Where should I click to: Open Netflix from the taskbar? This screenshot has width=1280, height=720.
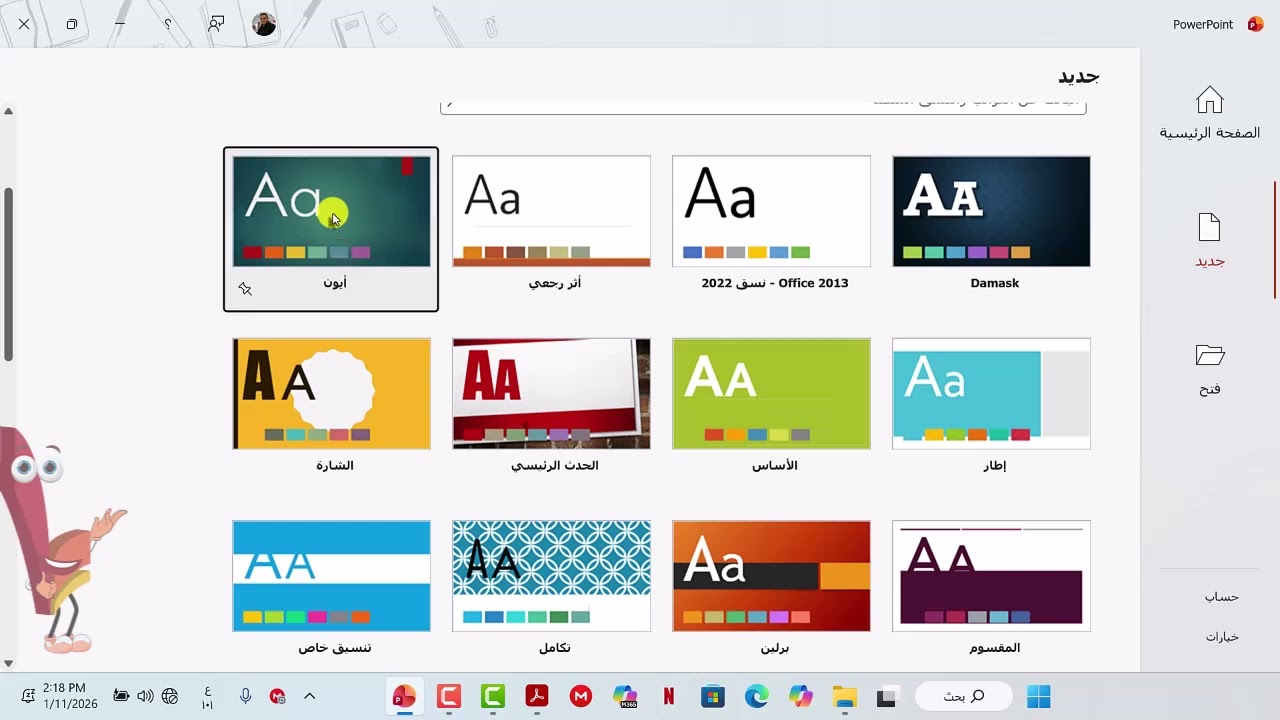pyautogui.click(x=669, y=697)
